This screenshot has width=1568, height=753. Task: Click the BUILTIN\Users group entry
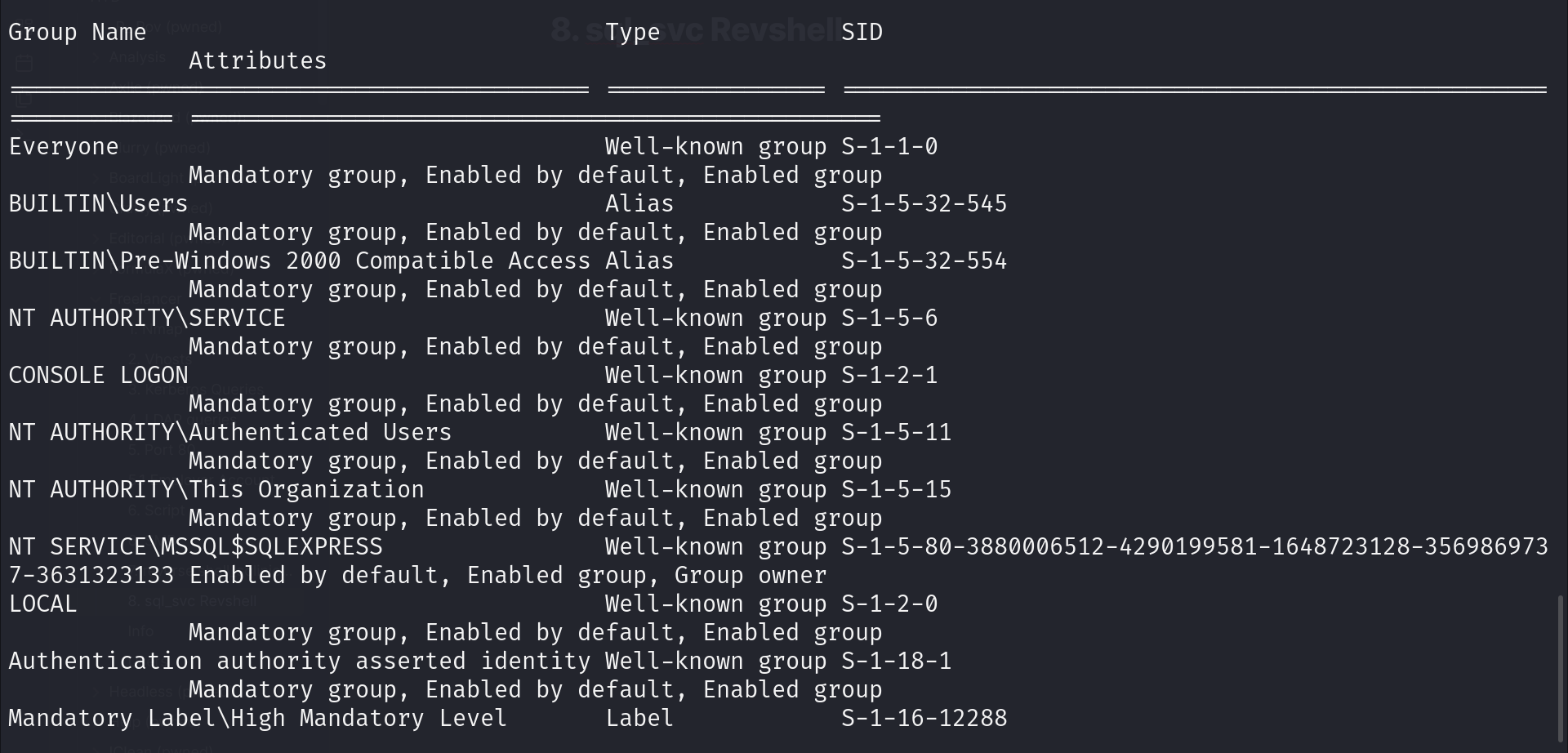(x=98, y=204)
